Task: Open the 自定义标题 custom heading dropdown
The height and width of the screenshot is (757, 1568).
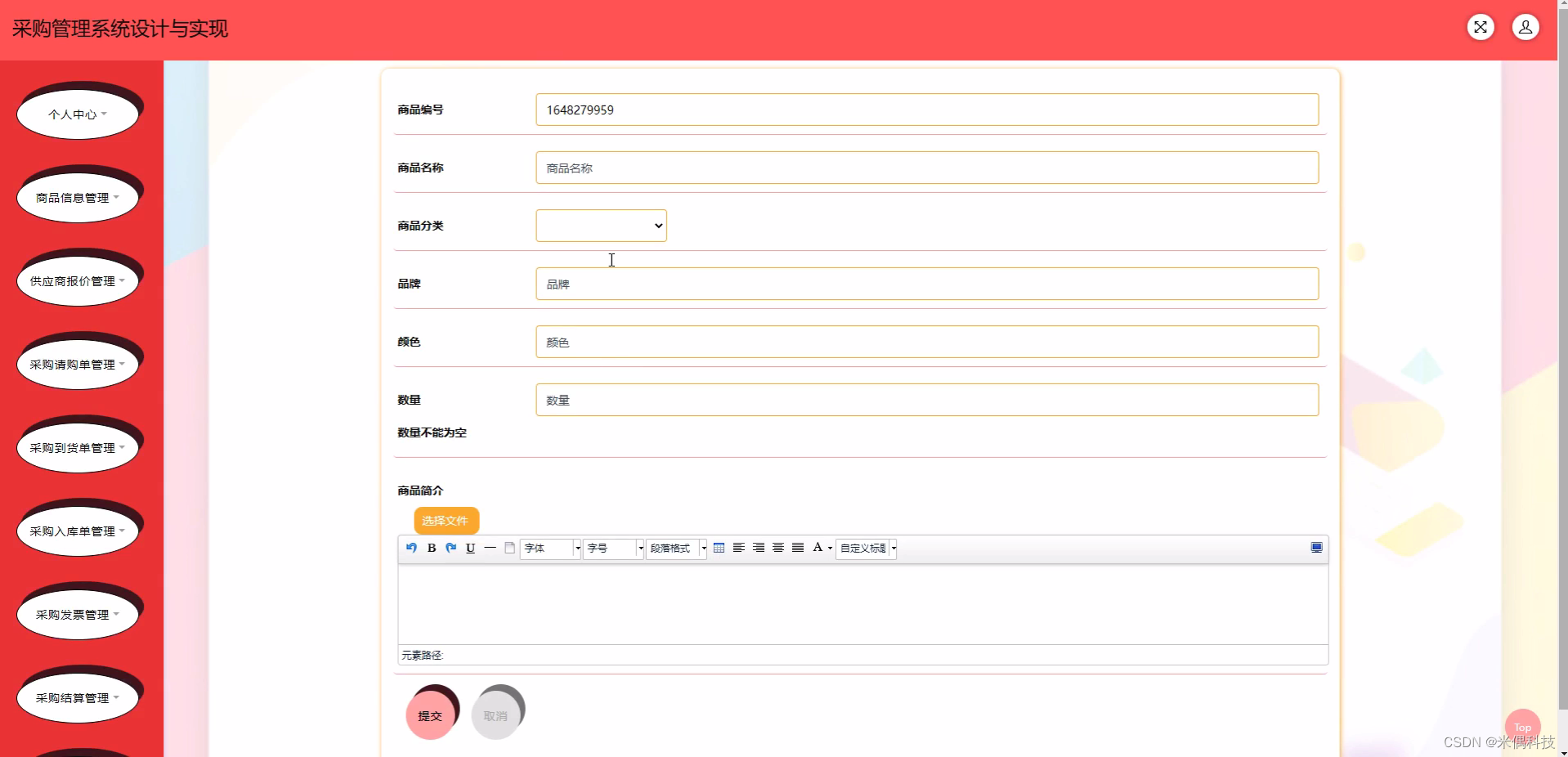Action: click(x=867, y=549)
